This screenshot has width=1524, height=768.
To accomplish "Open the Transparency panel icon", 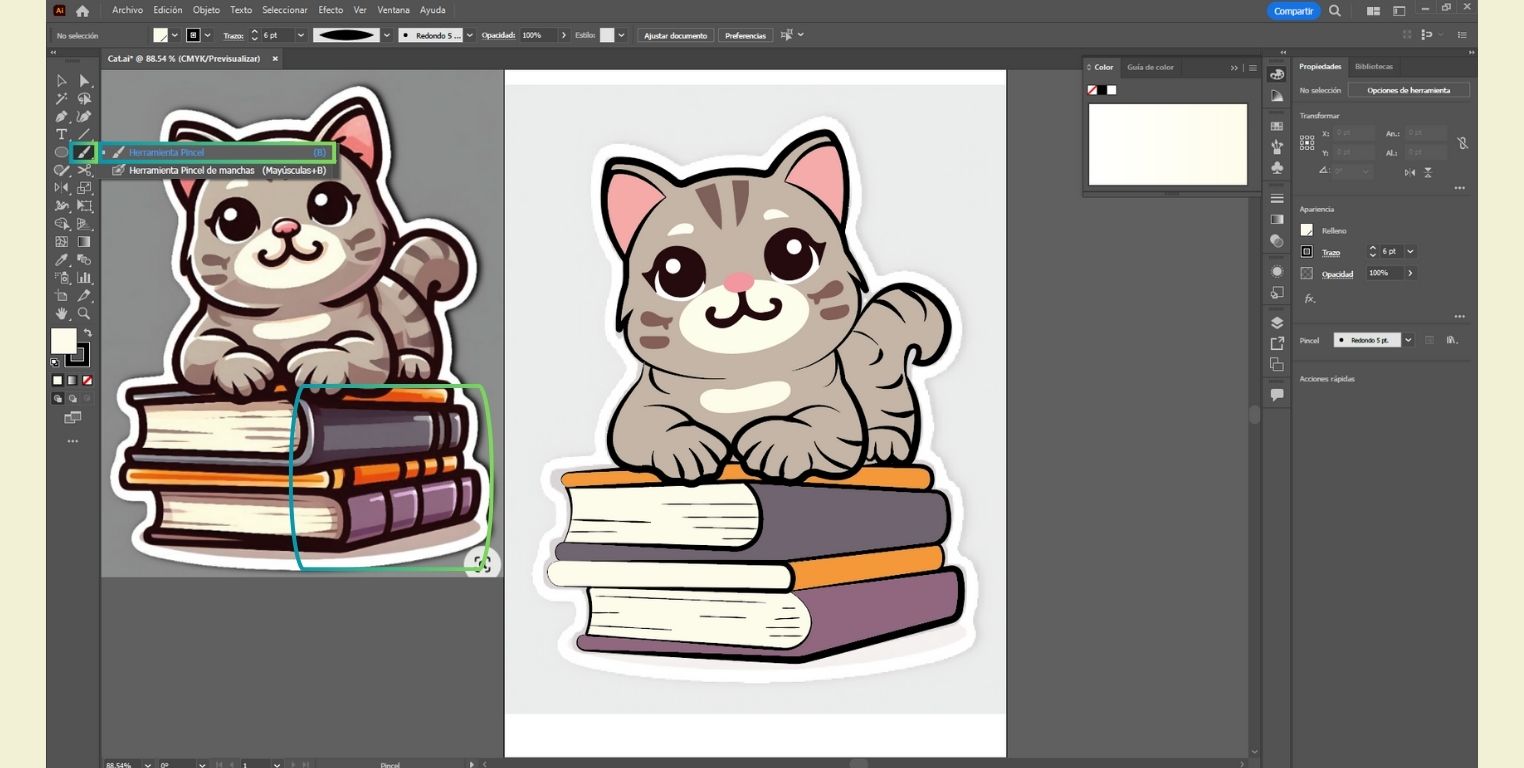I will (x=1277, y=241).
